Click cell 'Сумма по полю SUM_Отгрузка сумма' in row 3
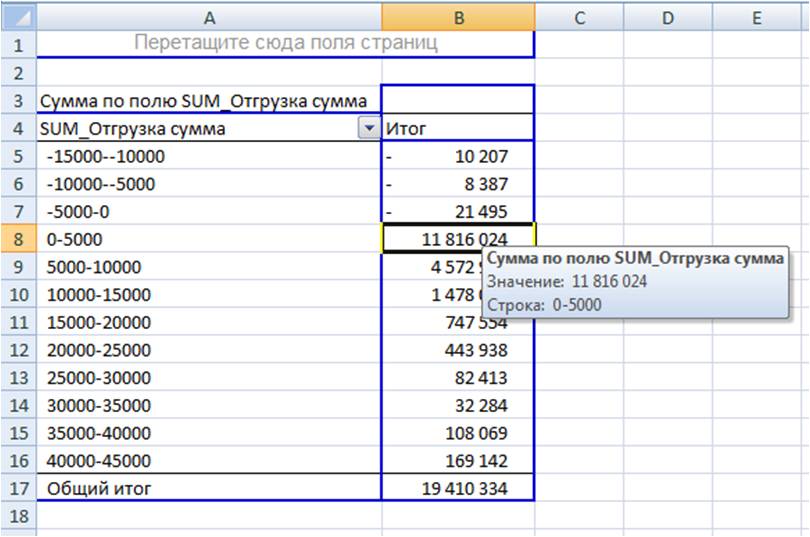810x537 pixels. (209, 101)
